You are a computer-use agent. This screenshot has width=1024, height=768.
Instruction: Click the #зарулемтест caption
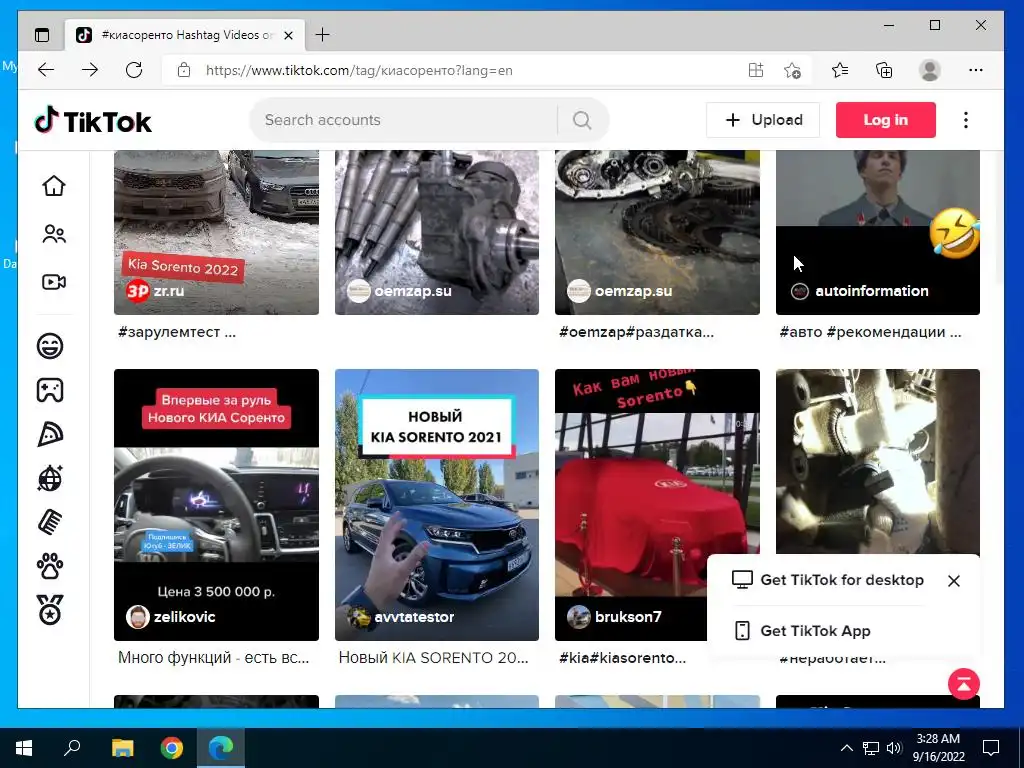pos(177,332)
